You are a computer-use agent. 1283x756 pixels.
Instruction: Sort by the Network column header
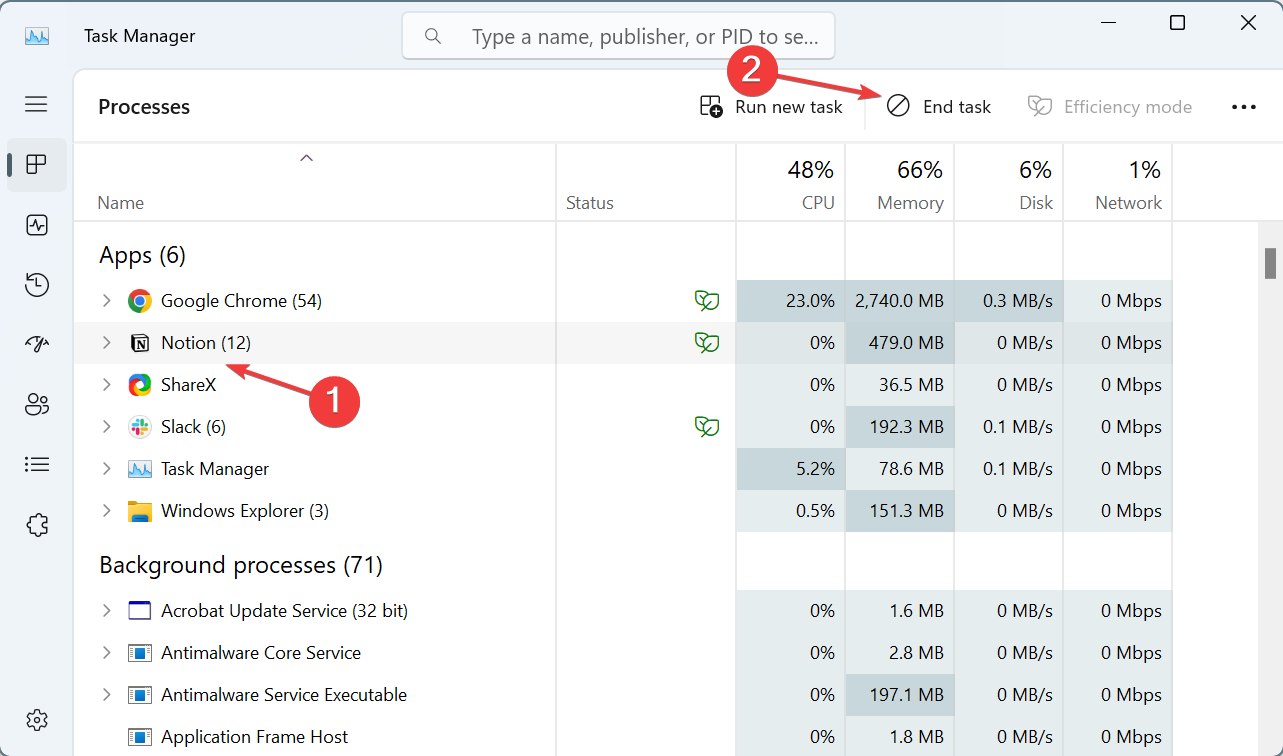(1118, 182)
